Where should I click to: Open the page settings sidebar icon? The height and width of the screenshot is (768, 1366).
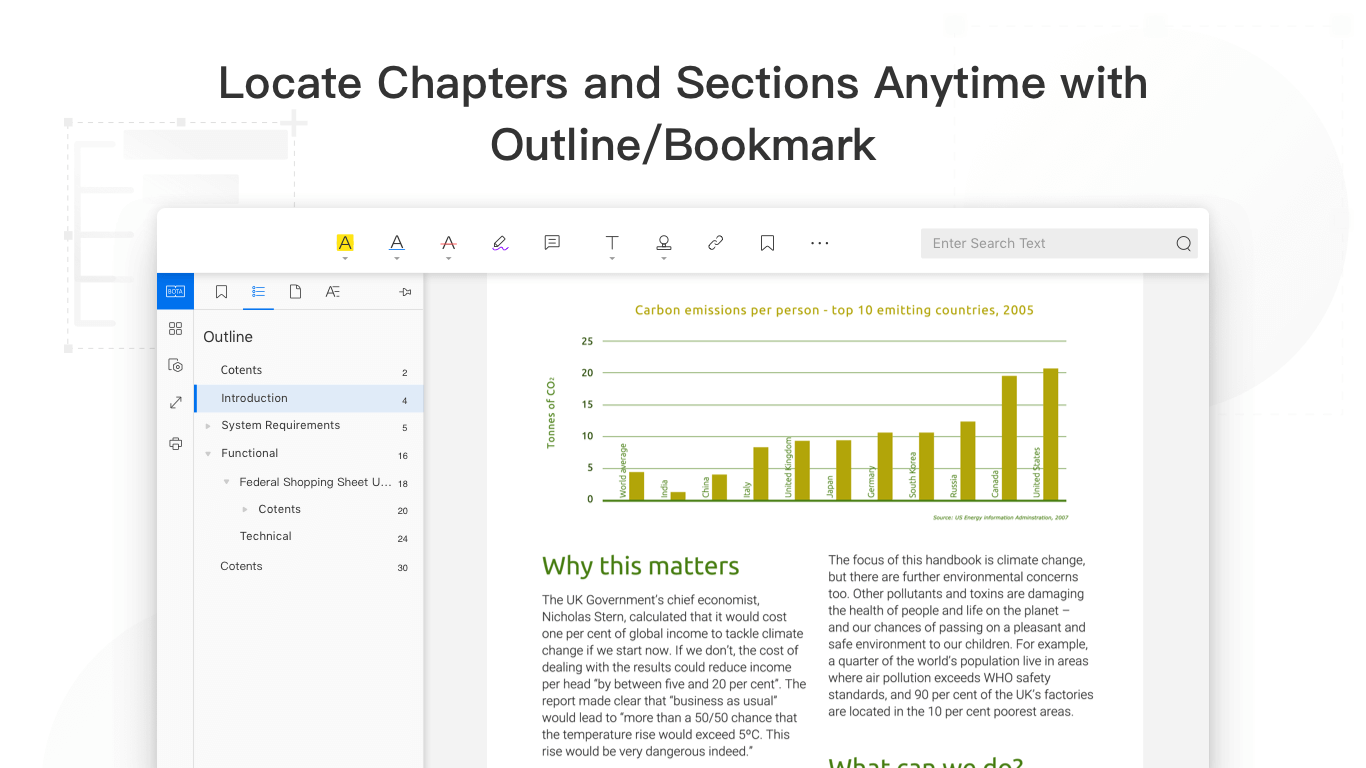point(176,365)
